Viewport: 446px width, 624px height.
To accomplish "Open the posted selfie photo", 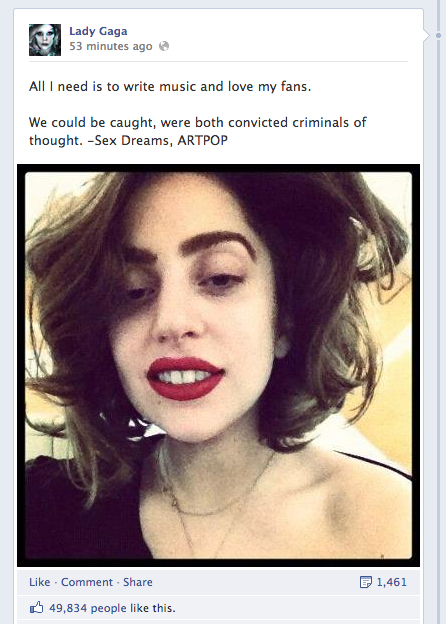I will 218,365.
